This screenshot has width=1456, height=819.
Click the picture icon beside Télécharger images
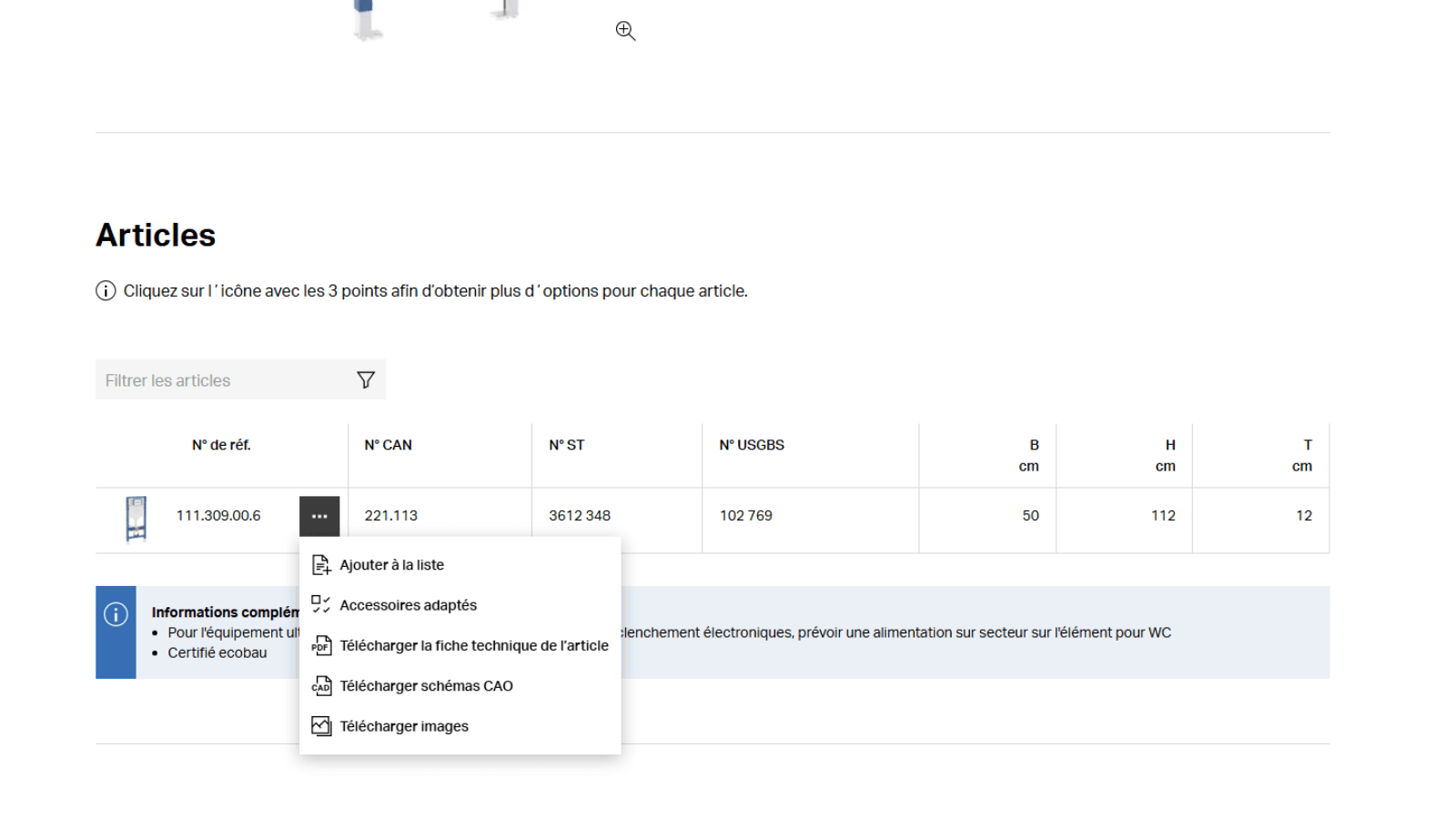(321, 726)
